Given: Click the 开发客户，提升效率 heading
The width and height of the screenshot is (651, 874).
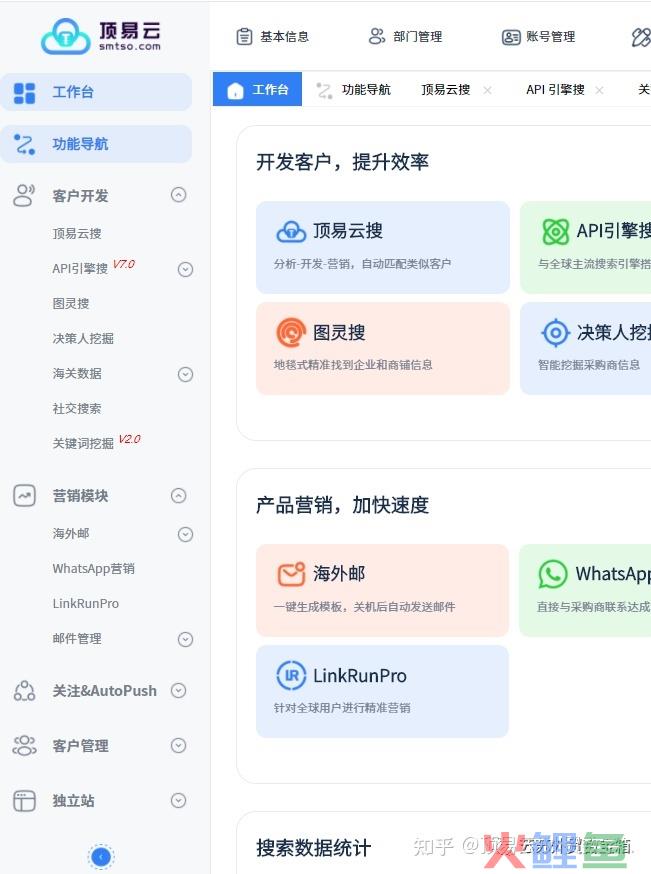Looking at the screenshot, I should click(343, 162).
